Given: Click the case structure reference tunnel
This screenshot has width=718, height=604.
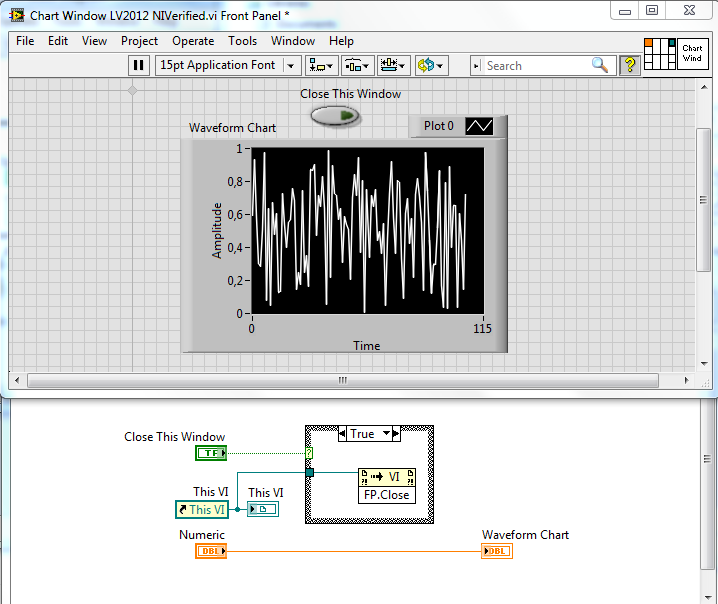Looking at the screenshot, I should tap(310, 472).
